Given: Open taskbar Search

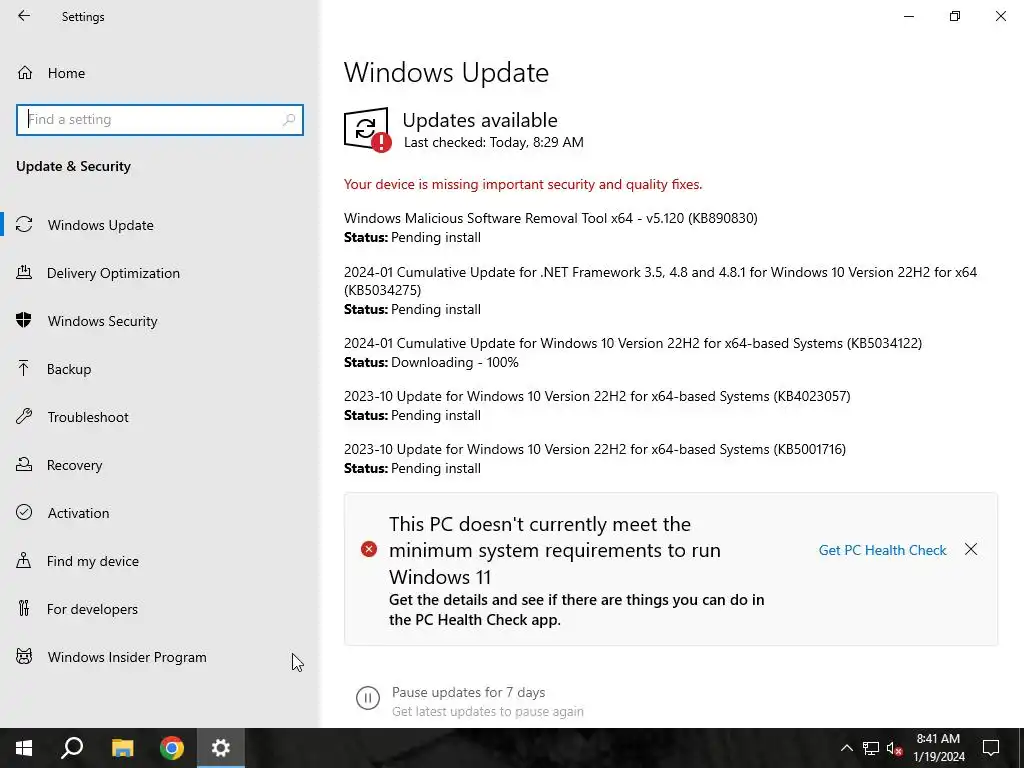Looking at the screenshot, I should tap(72, 748).
